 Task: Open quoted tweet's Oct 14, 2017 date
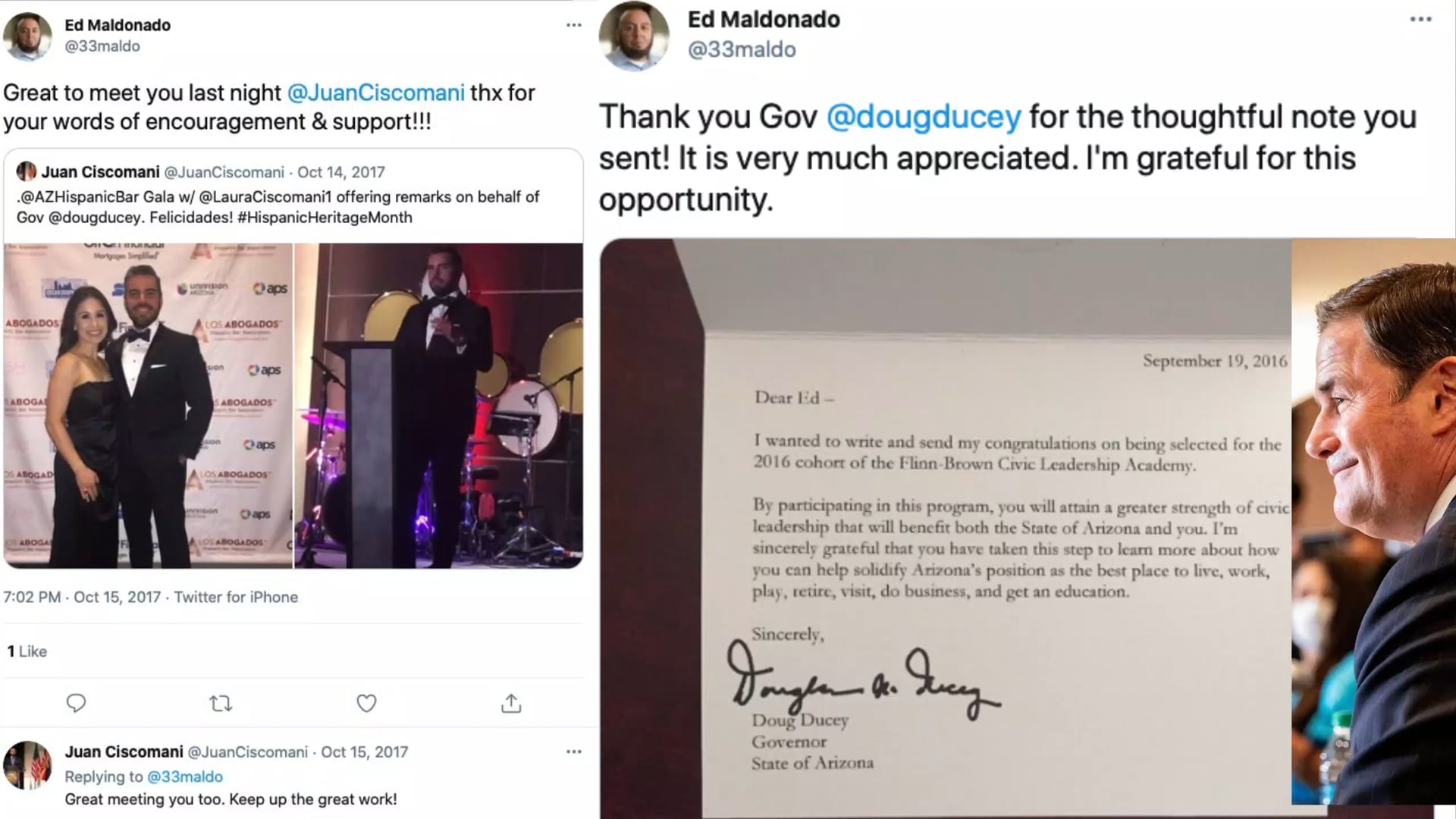pyautogui.click(x=341, y=172)
